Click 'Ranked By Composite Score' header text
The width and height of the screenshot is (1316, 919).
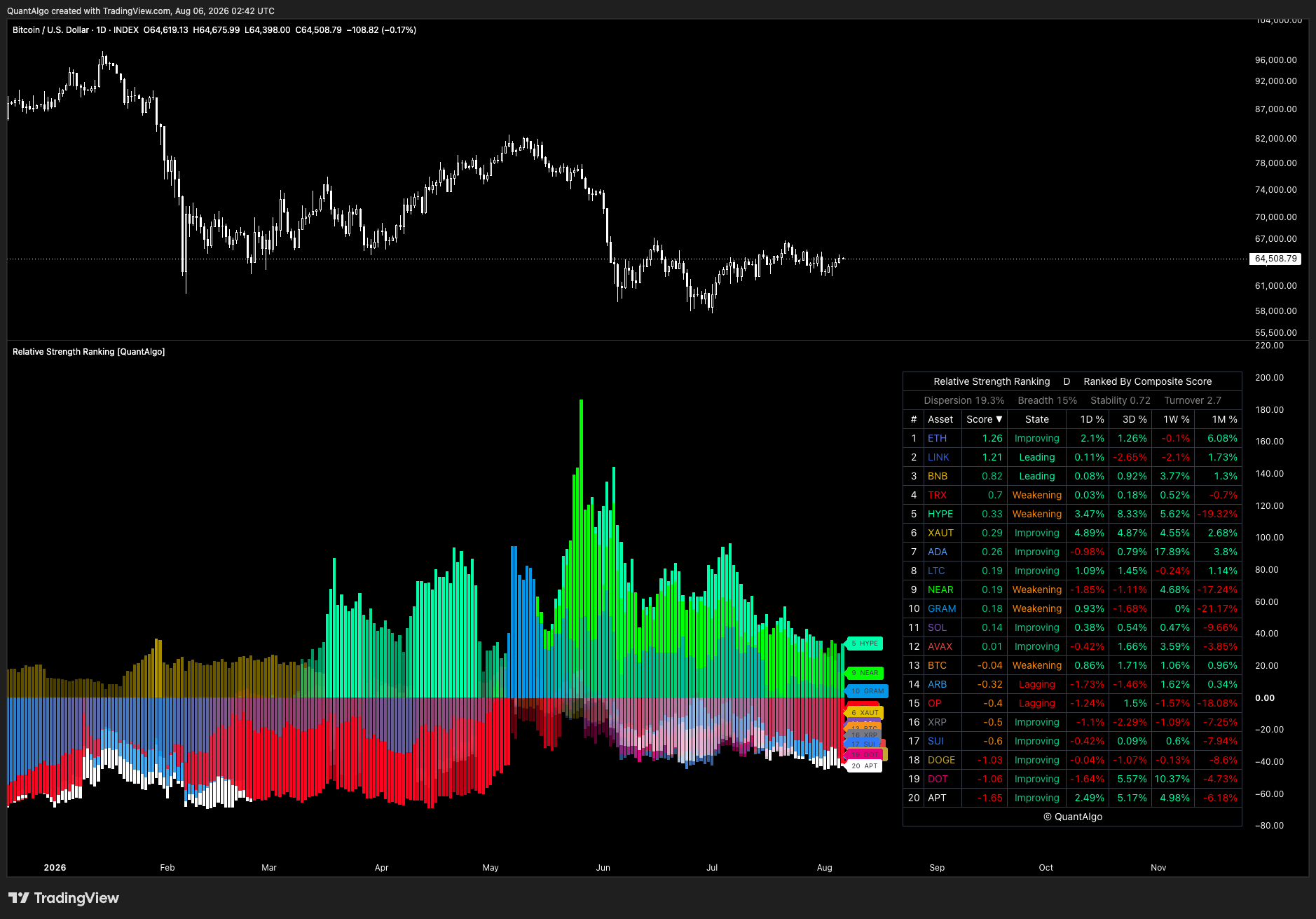[x=1148, y=381]
